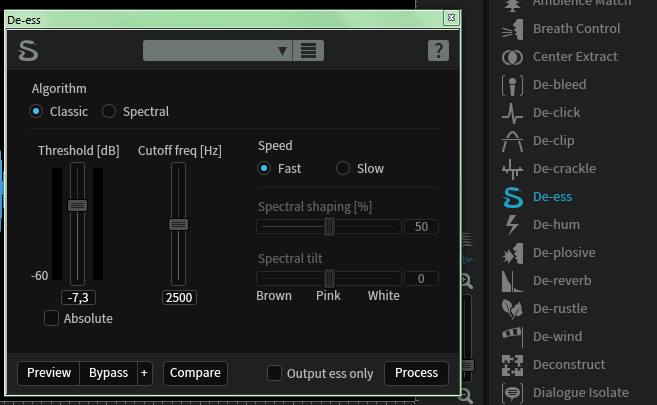Click the Spectral tilt slider handle

329,278
